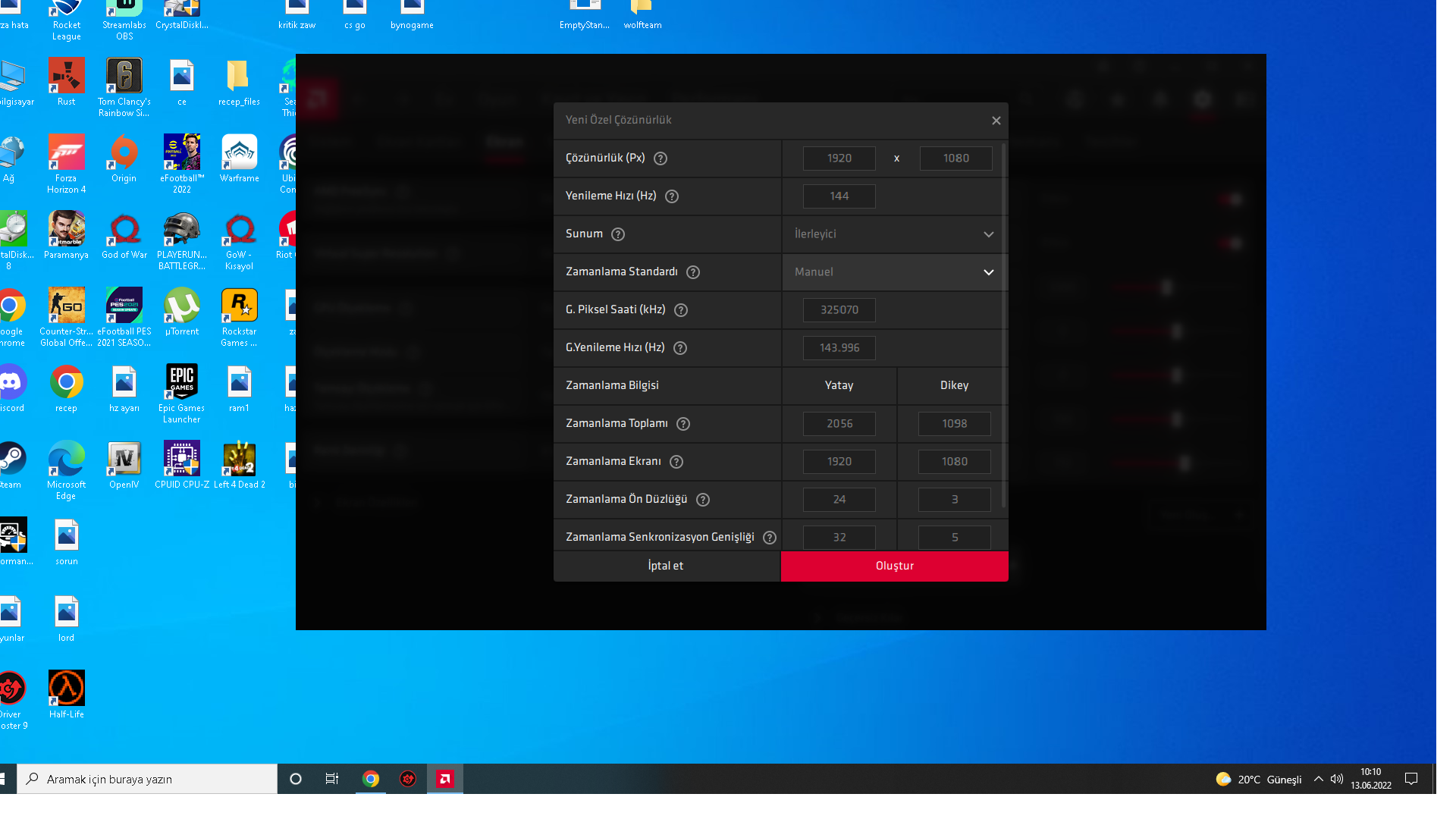
Task: Click volume icon in system tray
Action: pos(1337,779)
